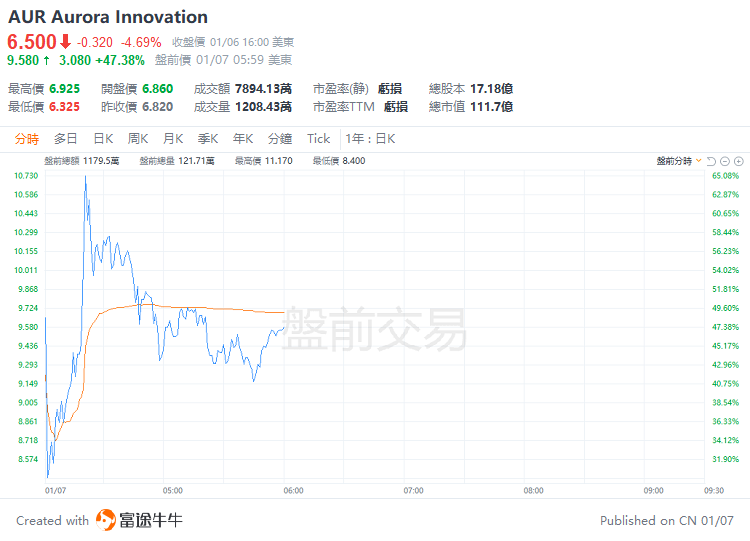Switch to the 日K tab
The height and width of the screenshot is (541, 750).
tap(103, 139)
